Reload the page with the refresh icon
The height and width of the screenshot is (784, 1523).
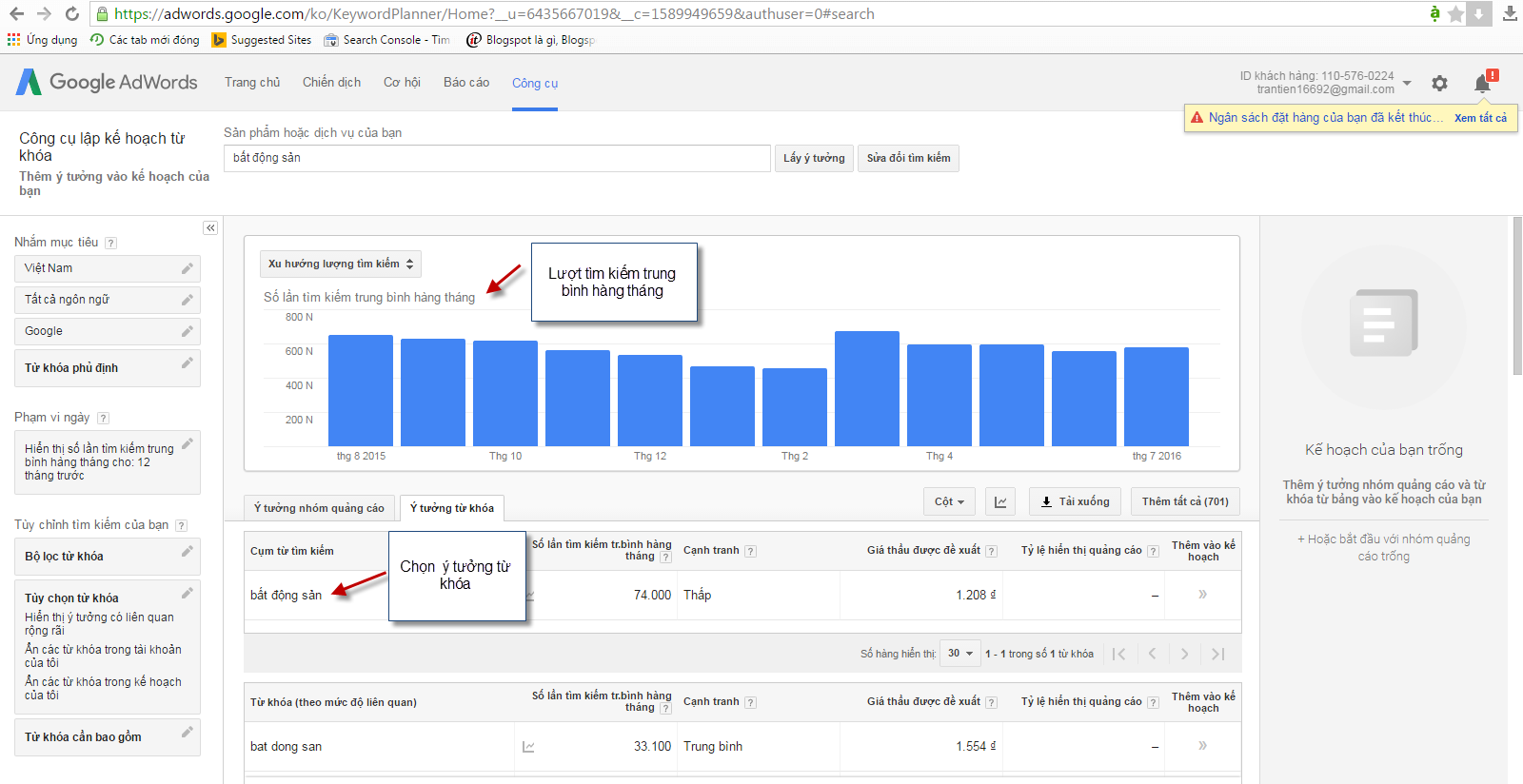(x=71, y=13)
